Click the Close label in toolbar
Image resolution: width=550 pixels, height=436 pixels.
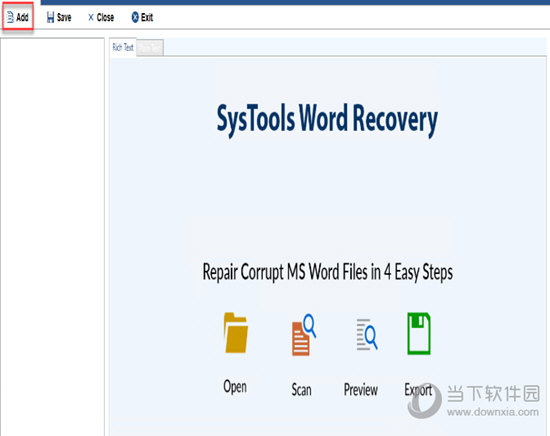(x=105, y=17)
